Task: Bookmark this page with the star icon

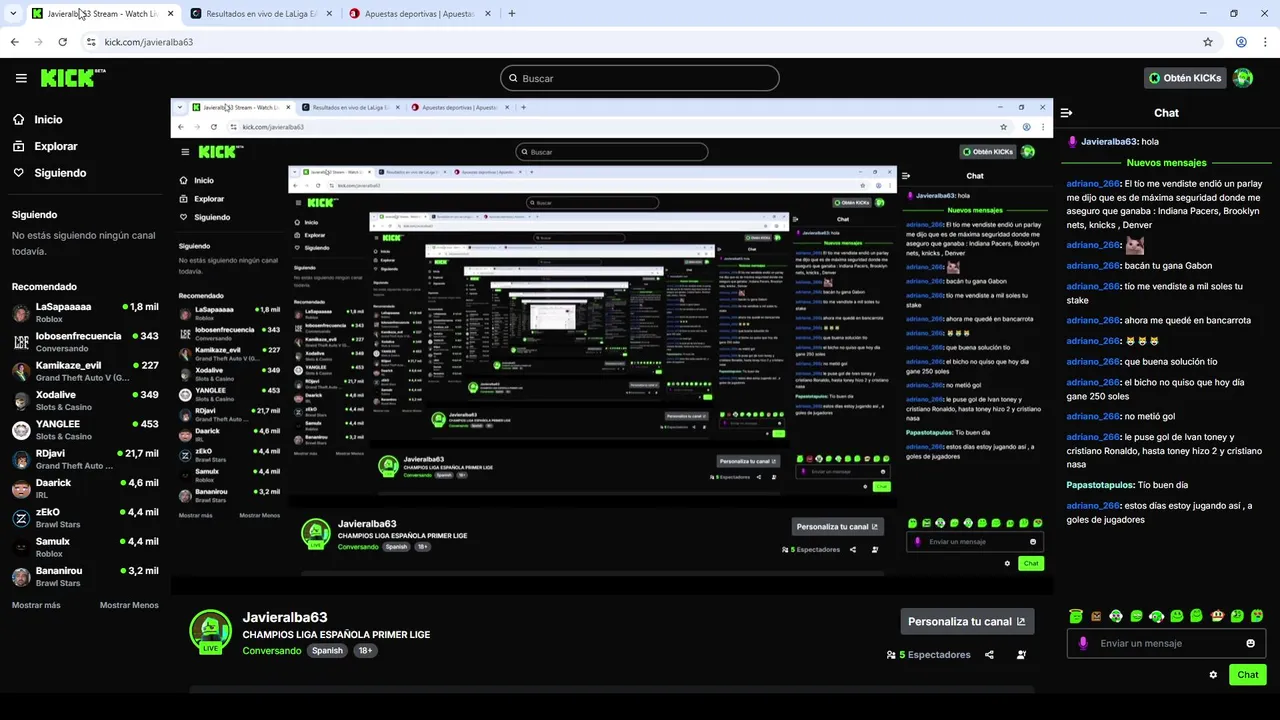Action: pyautogui.click(x=1208, y=42)
